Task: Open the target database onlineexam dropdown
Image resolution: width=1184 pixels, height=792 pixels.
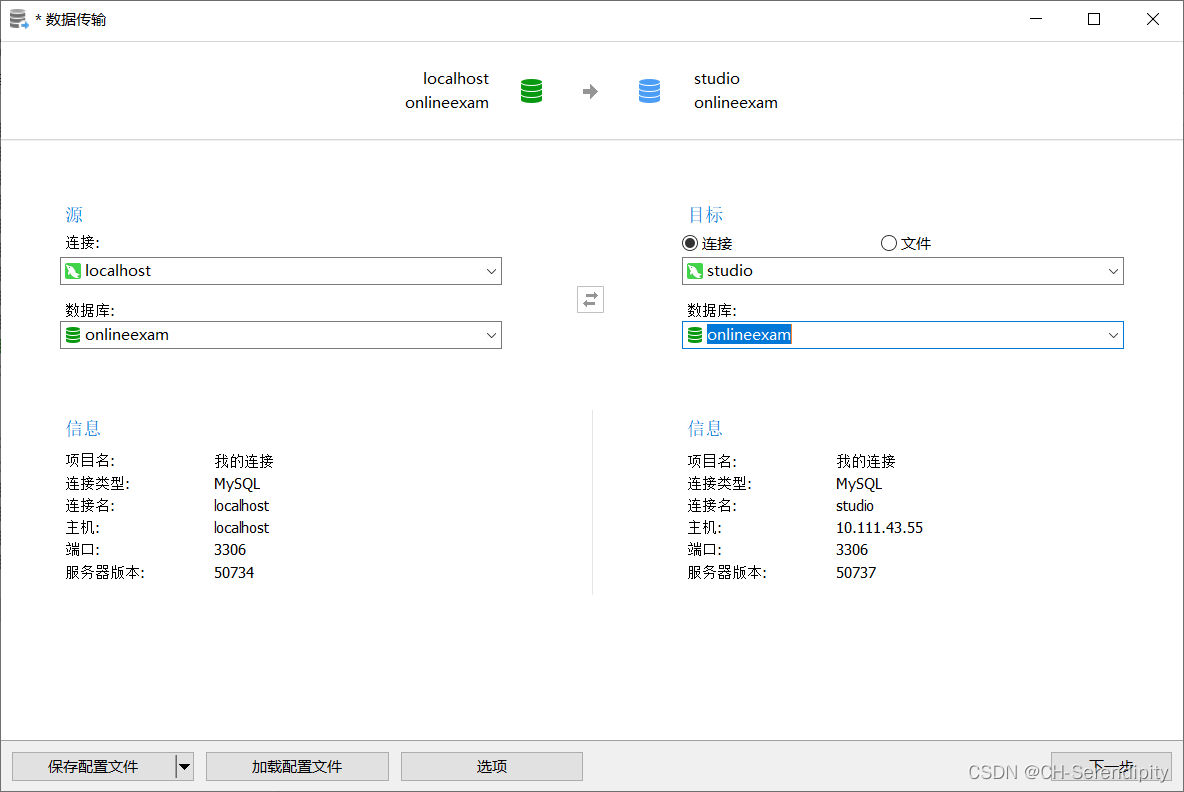Action: click(1113, 335)
